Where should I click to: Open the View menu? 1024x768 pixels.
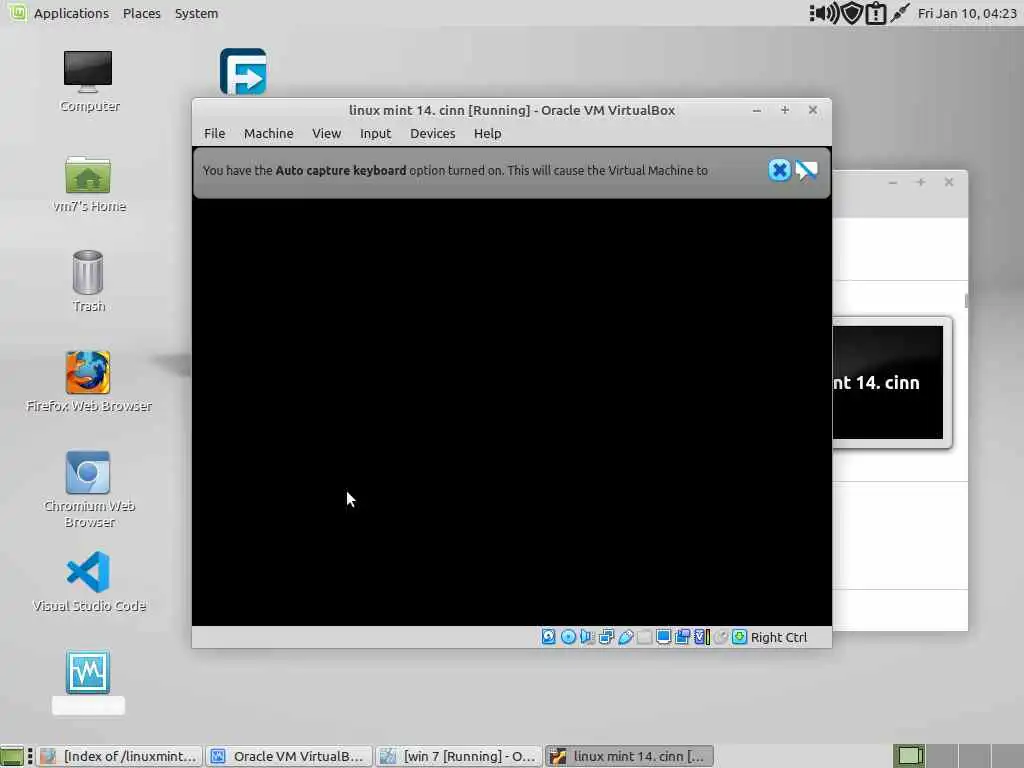tap(326, 133)
